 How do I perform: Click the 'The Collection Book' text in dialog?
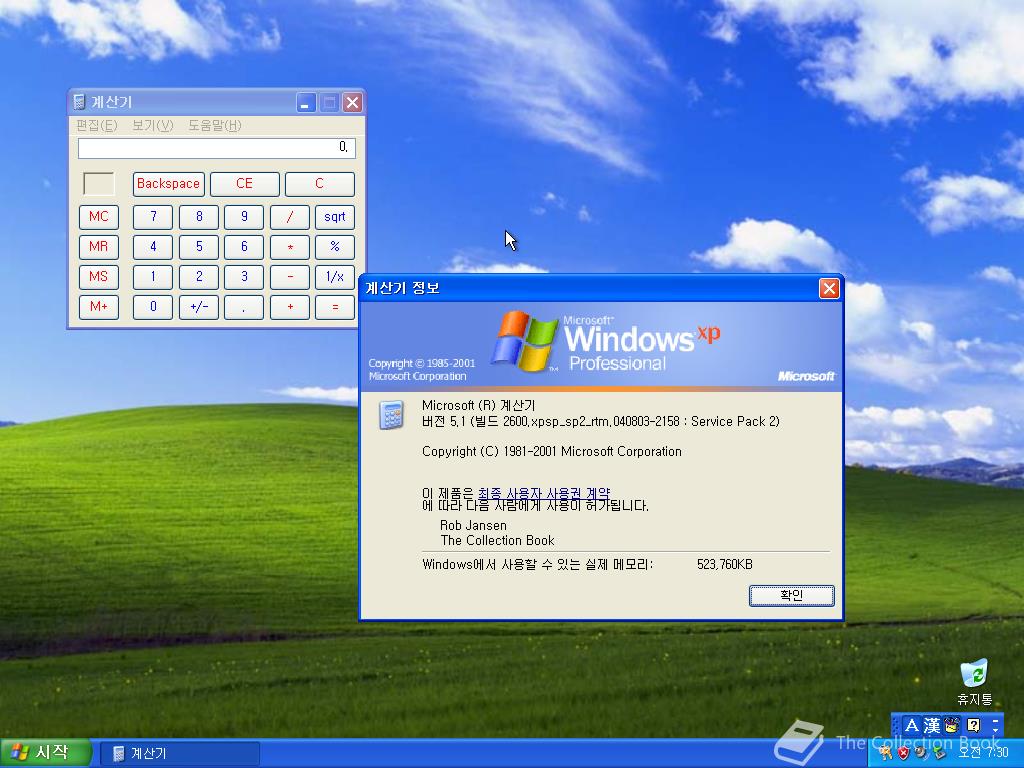coord(498,540)
